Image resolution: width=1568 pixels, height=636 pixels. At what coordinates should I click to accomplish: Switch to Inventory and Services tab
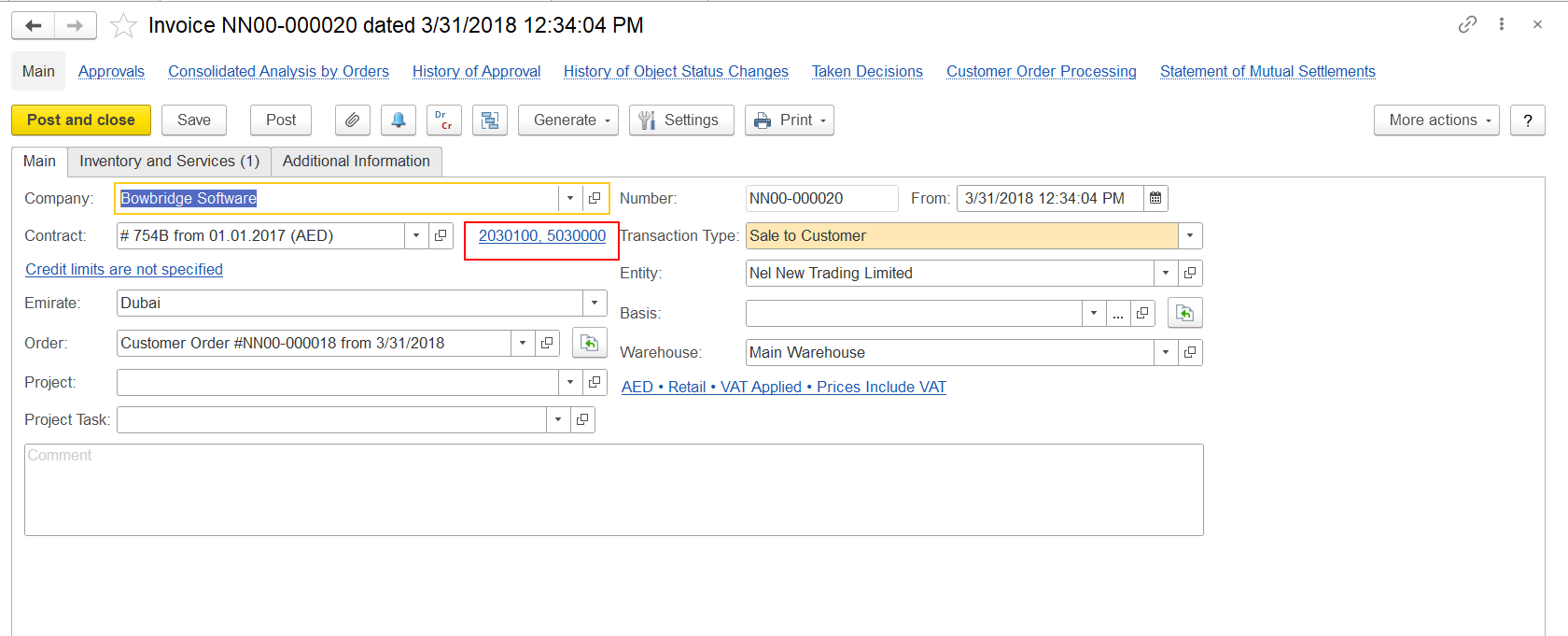[169, 161]
